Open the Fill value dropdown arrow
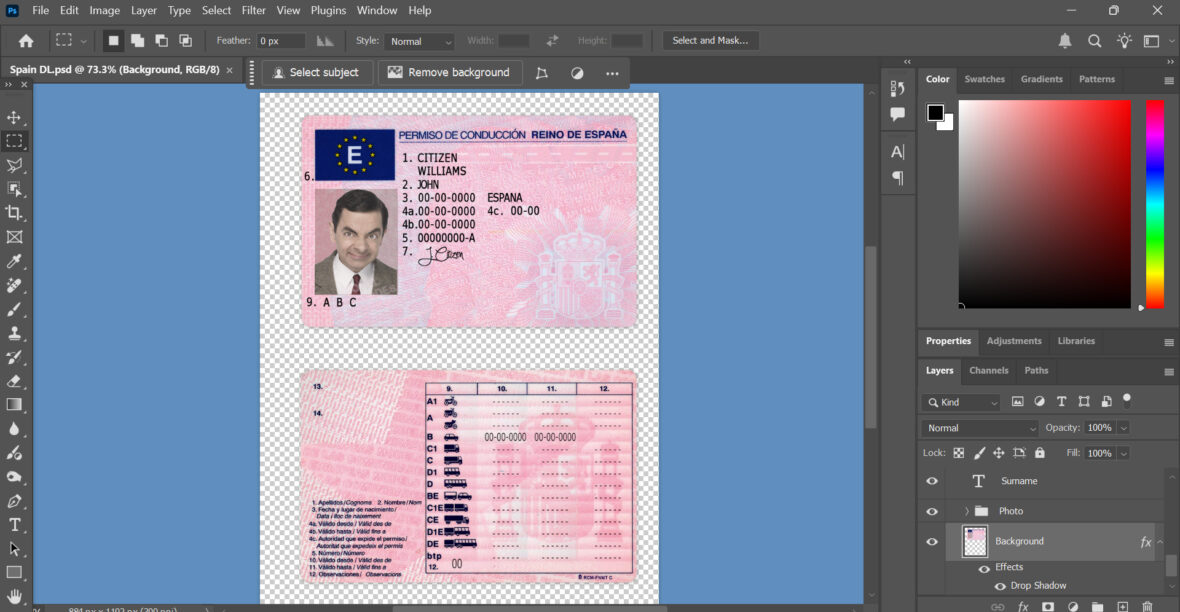Image resolution: width=1180 pixels, height=612 pixels. click(1124, 453)
